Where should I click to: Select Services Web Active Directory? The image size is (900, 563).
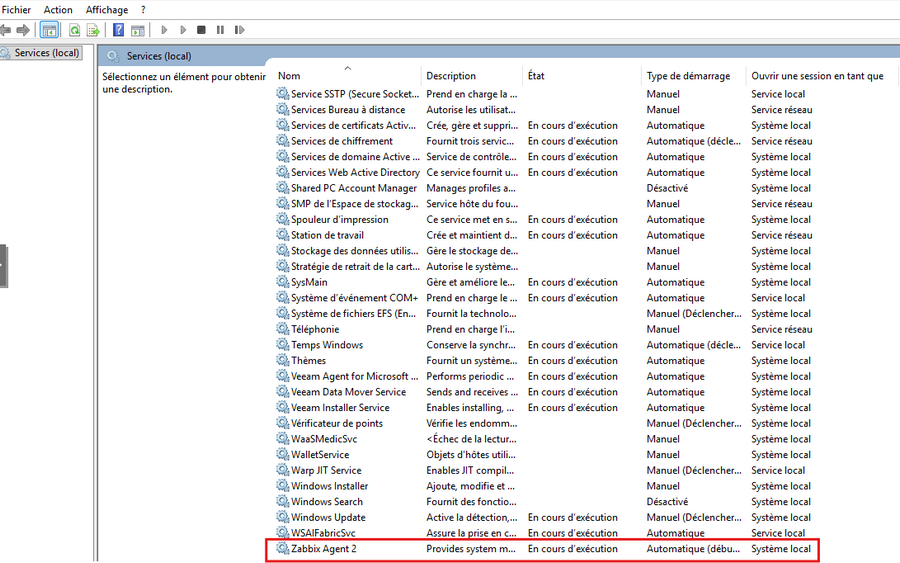pyautogui.click(x=355, y=172)
